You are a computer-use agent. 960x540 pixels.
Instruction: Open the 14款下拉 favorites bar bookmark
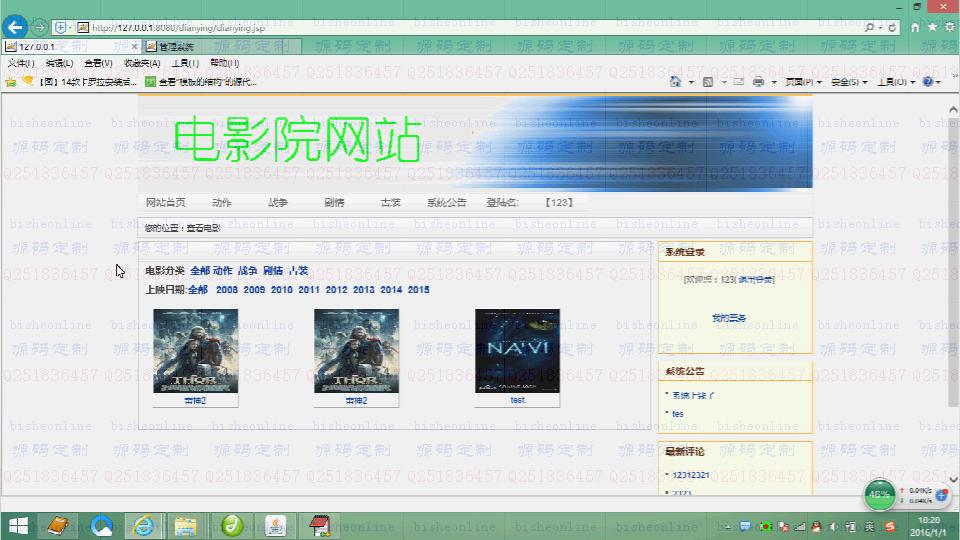80,81
